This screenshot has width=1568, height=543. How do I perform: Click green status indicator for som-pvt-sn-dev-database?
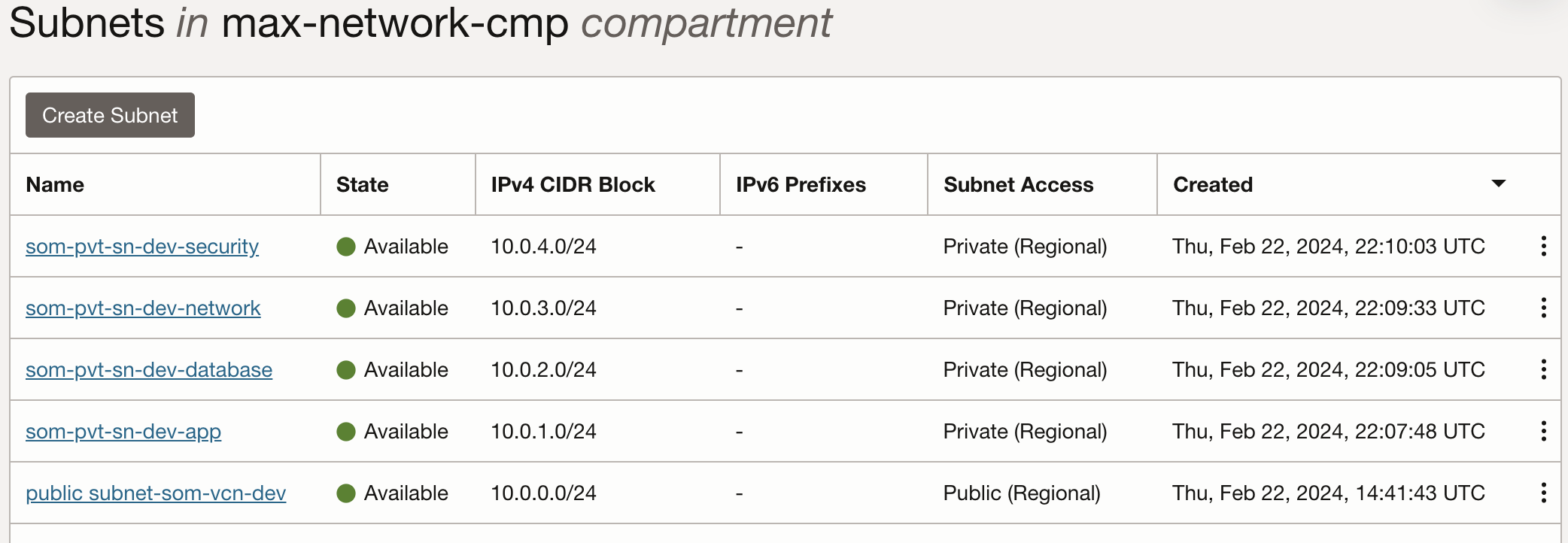coord(346,370)
